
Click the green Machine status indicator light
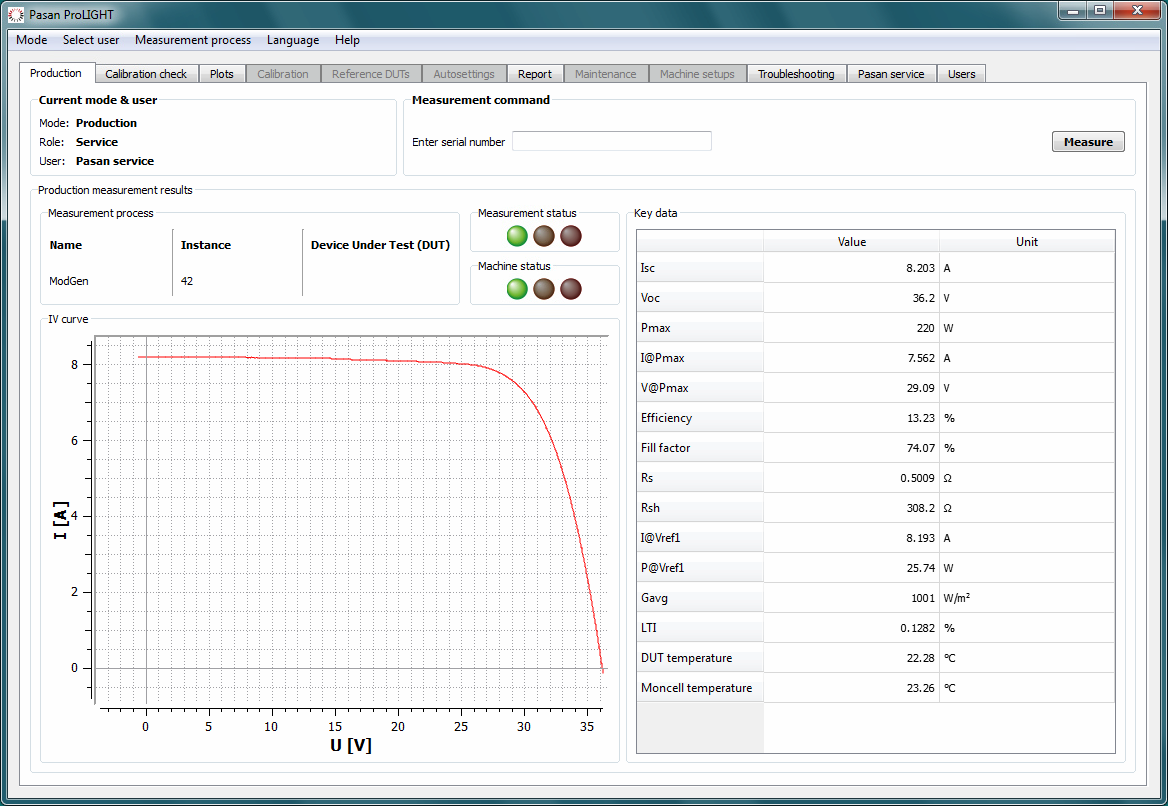517,289
